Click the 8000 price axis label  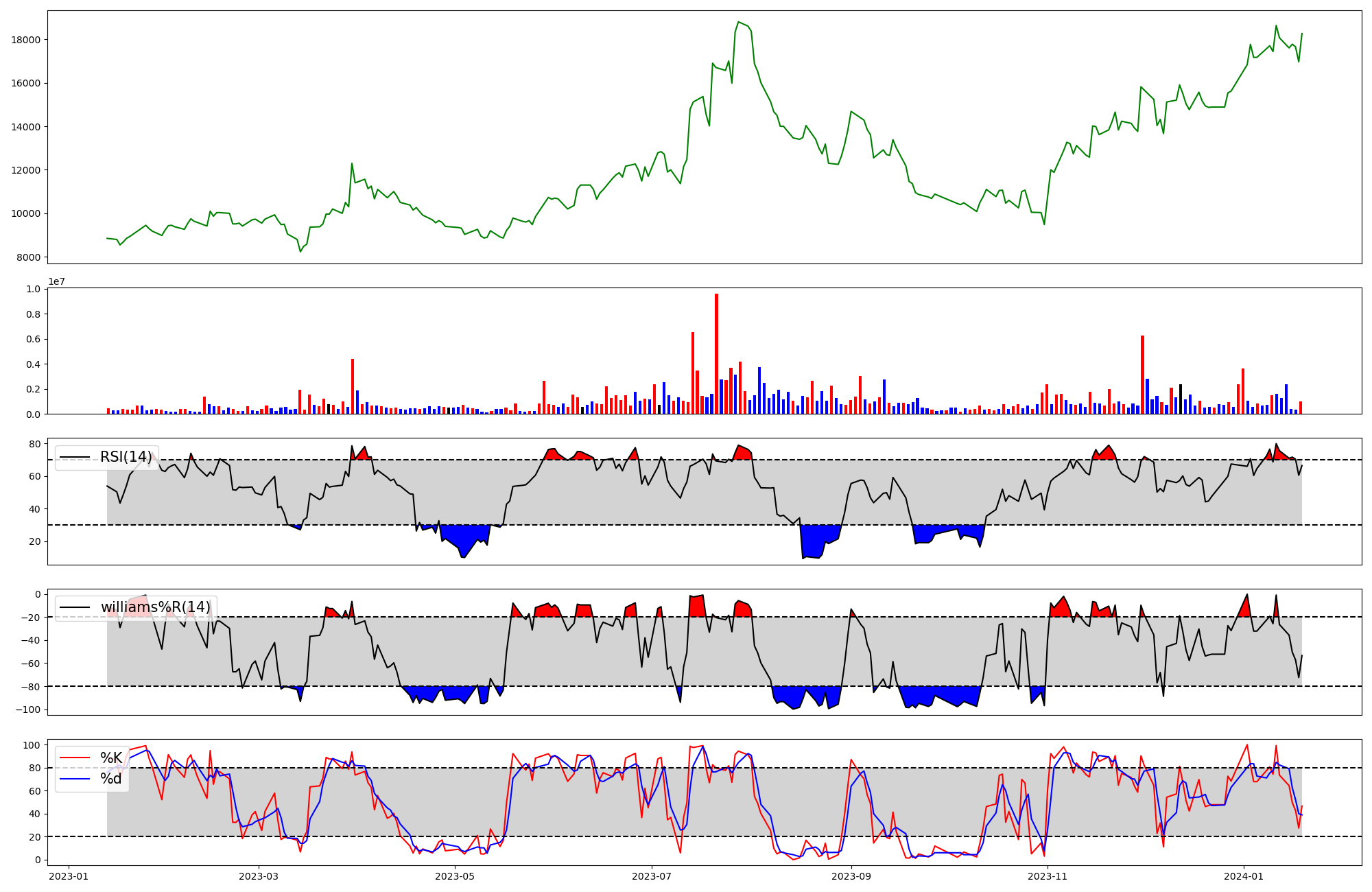pyautogui.click(x=29, y=257)
